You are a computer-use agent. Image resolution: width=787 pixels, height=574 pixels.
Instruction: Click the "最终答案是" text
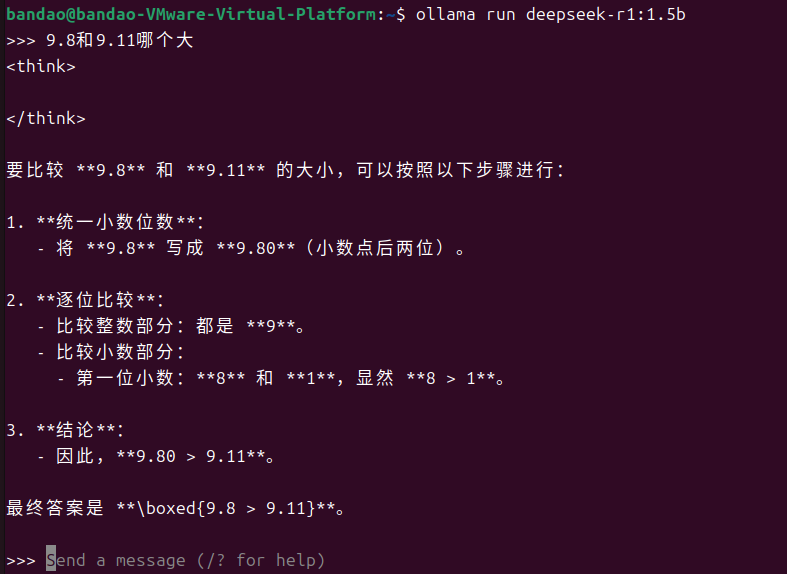point(55,508)
